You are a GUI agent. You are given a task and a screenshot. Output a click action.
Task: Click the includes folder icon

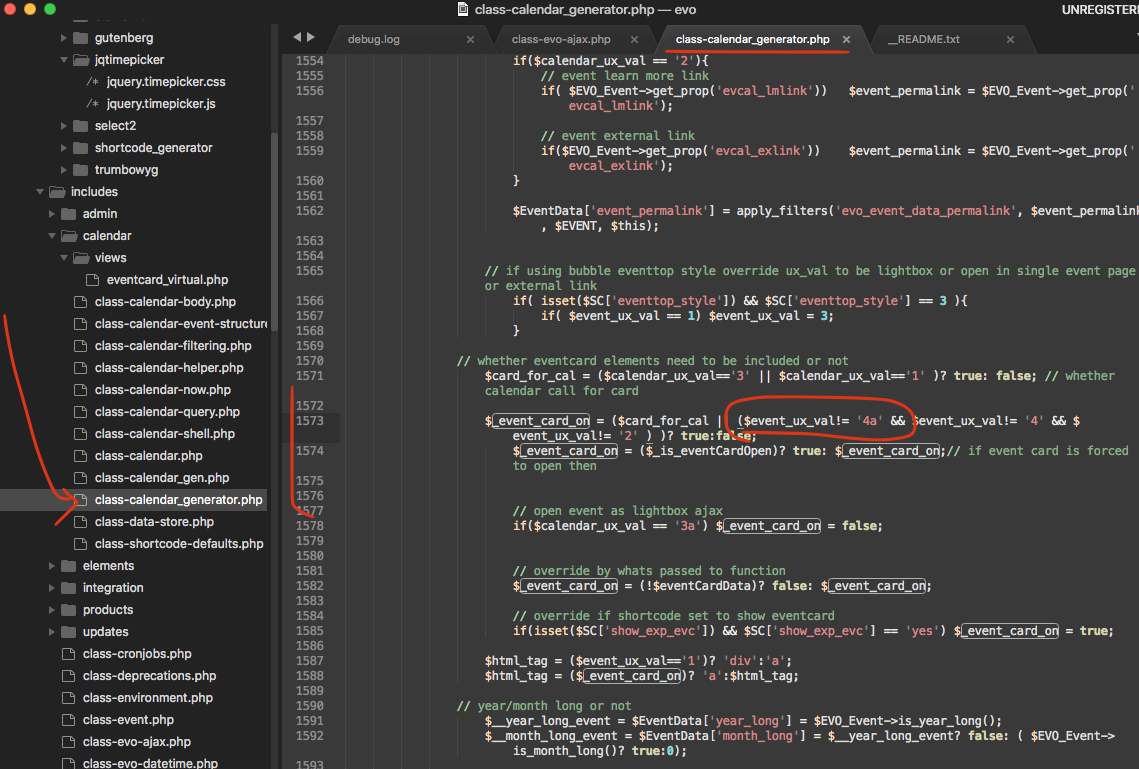(57, 192)
